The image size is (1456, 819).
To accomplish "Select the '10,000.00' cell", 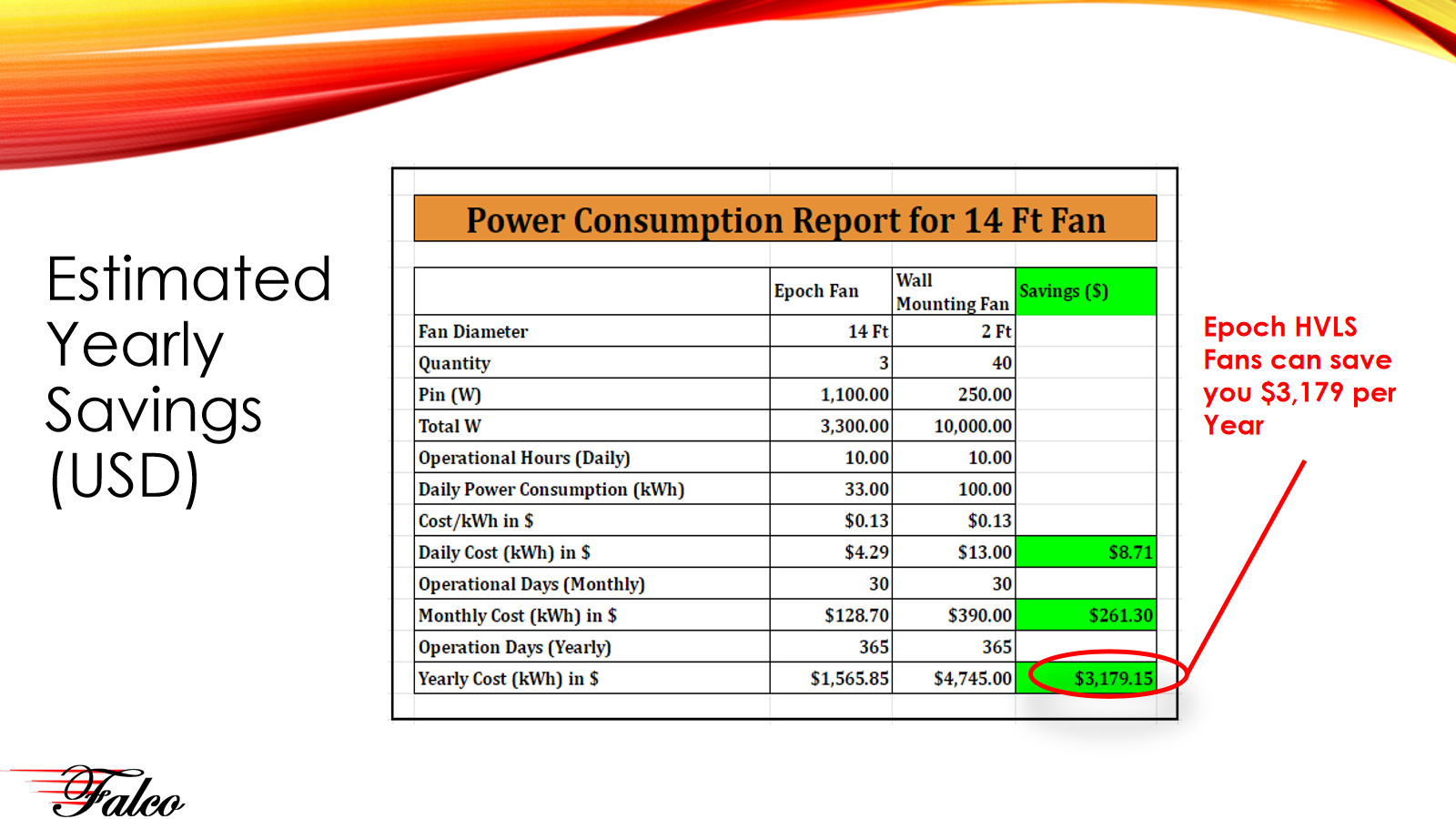I will coord(954,426).
